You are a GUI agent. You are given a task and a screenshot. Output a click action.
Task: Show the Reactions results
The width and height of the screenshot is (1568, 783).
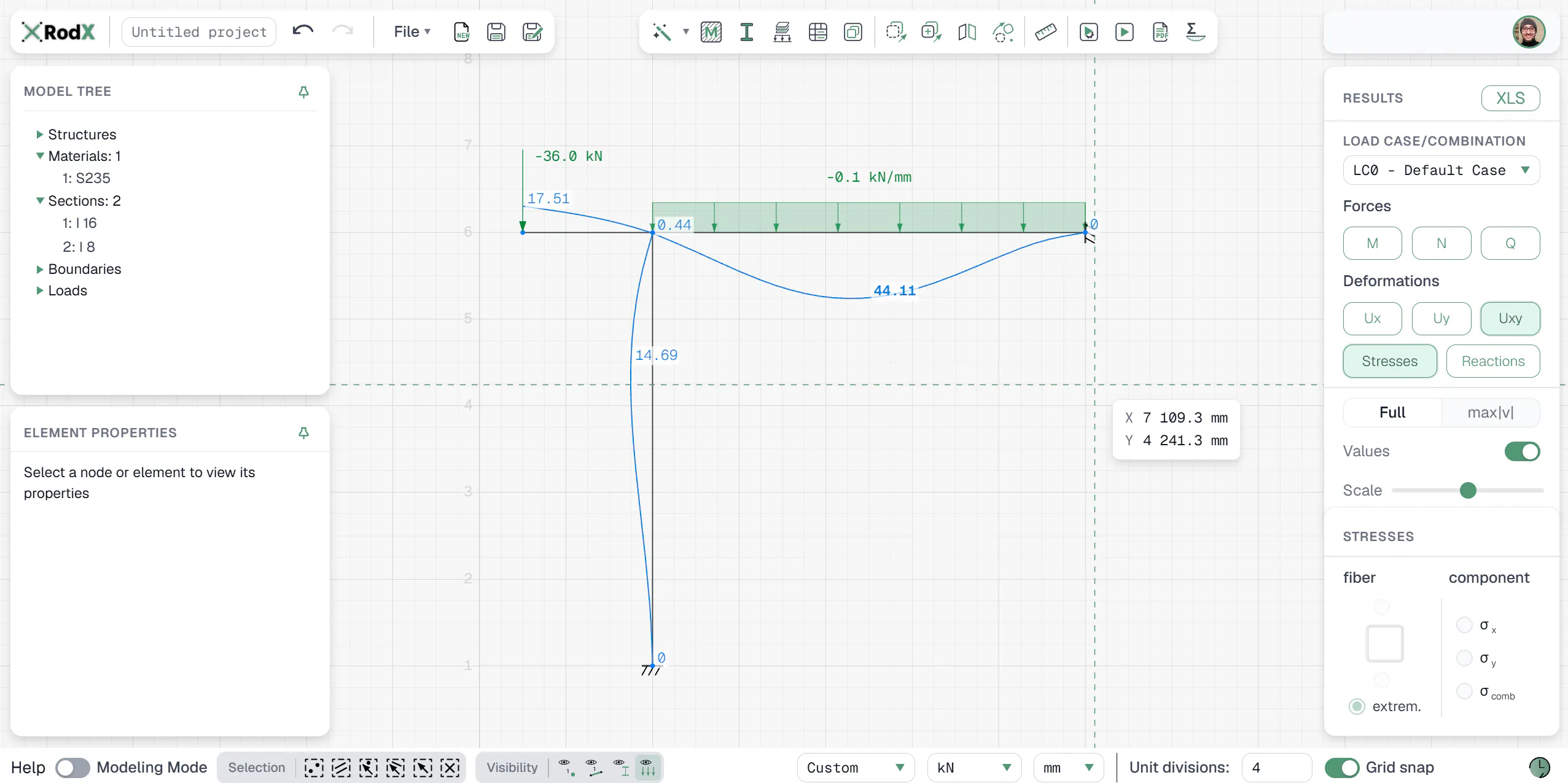(x=1492, y=361)
